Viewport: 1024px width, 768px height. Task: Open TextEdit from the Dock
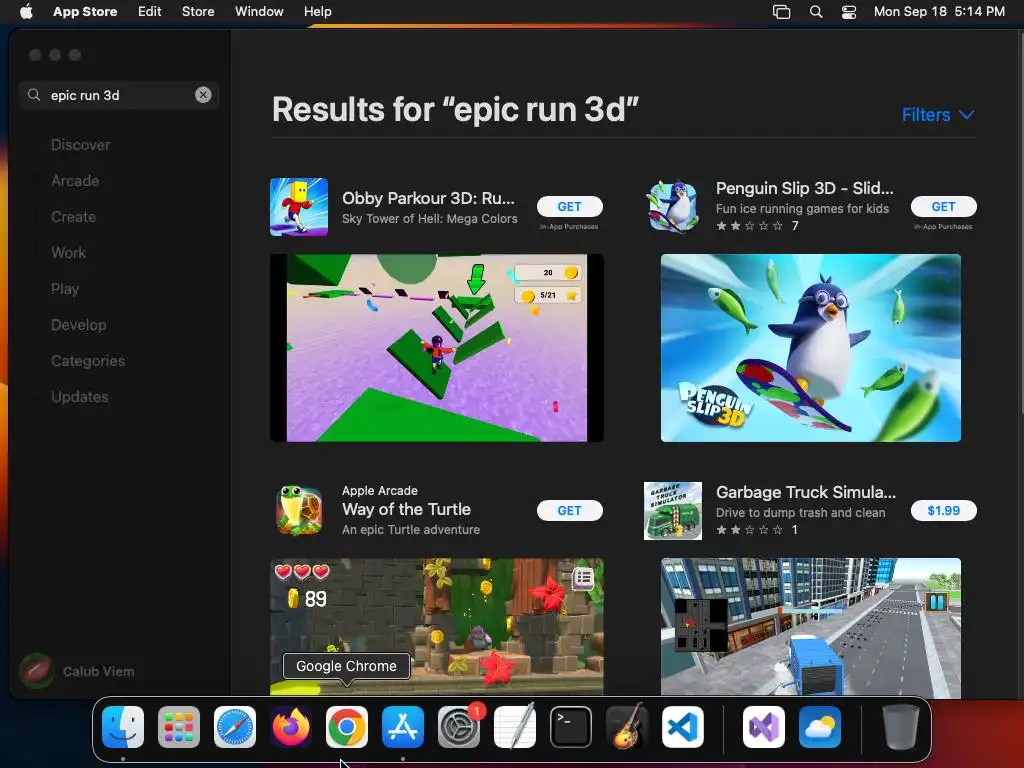(515, 727)
